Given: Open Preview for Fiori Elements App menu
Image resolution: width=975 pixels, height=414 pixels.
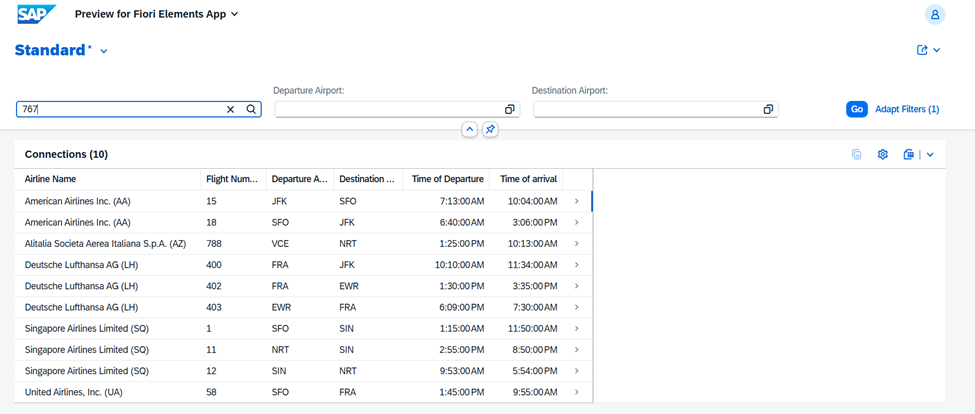Looking at the screenshot, I should [156, 15].
